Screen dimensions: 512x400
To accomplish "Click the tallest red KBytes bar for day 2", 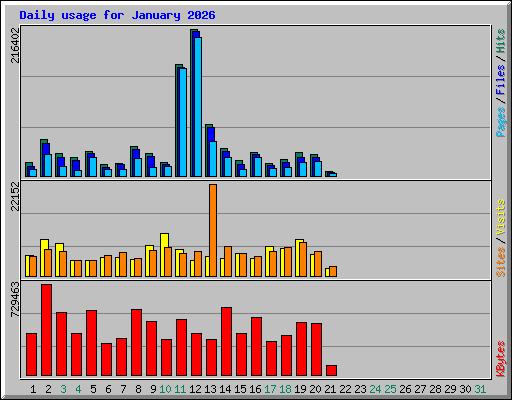I will point(47,330).
